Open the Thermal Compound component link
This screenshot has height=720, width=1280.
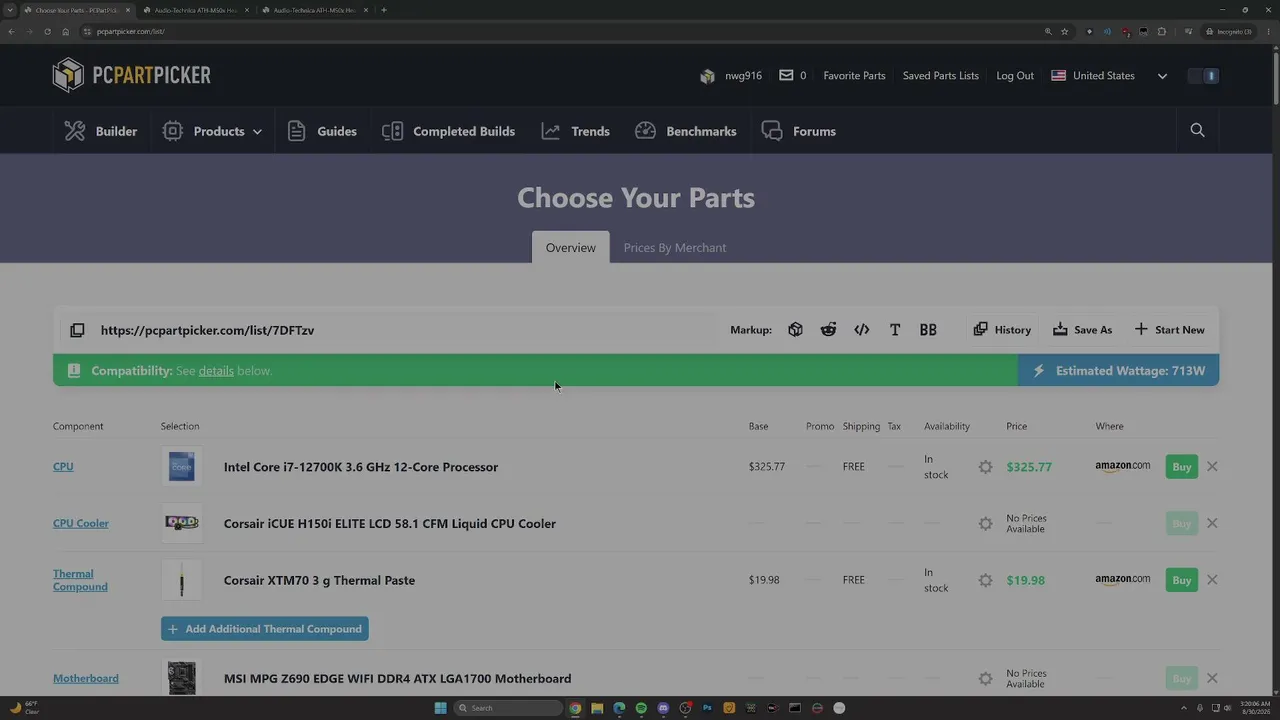[80, 580]
